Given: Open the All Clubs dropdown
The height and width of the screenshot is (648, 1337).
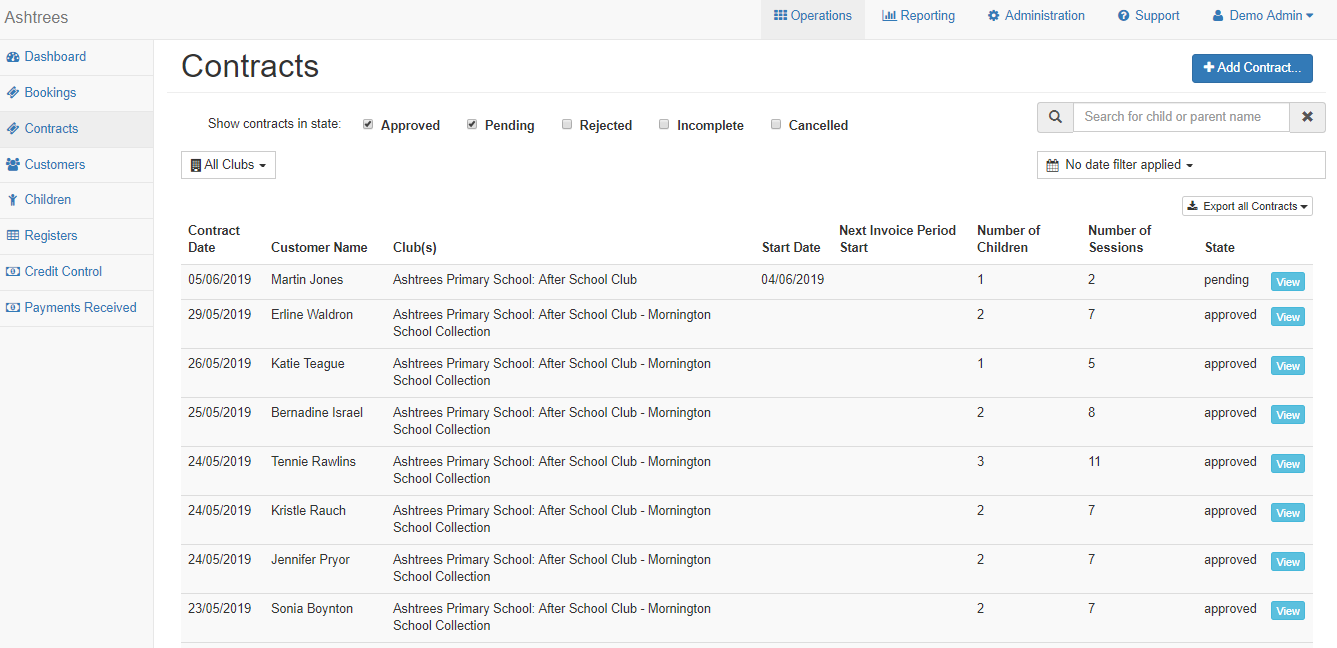Looking at the screenshot, I should (228, 165).
